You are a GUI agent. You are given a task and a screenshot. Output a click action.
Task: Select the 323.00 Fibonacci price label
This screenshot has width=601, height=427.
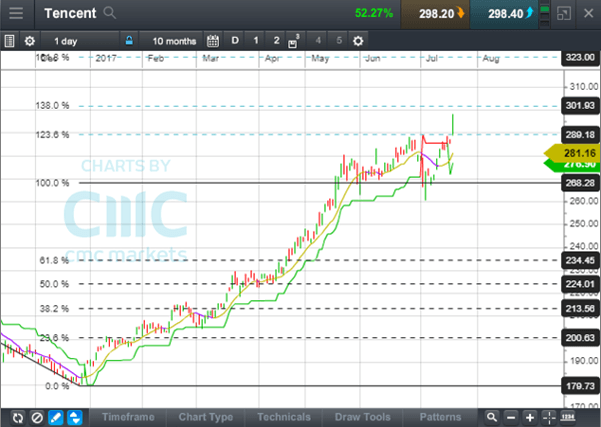point(580,57)
